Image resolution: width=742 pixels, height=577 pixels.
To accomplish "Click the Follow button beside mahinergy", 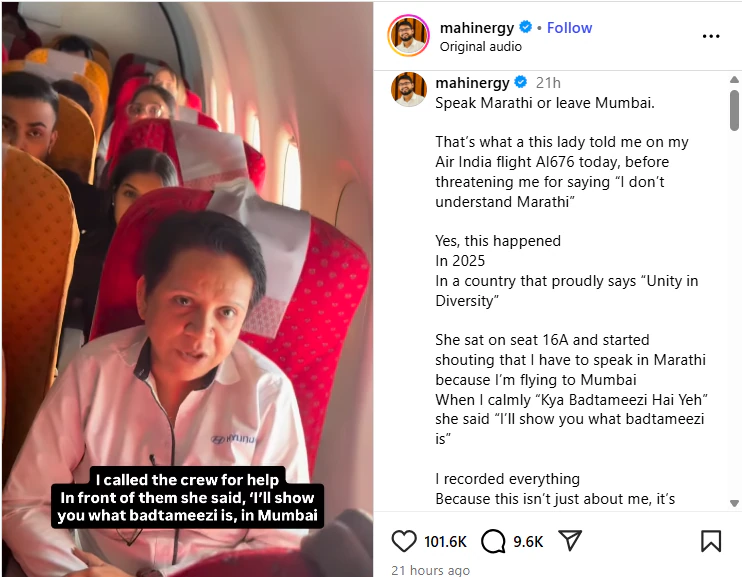I will tap(570, 28).
